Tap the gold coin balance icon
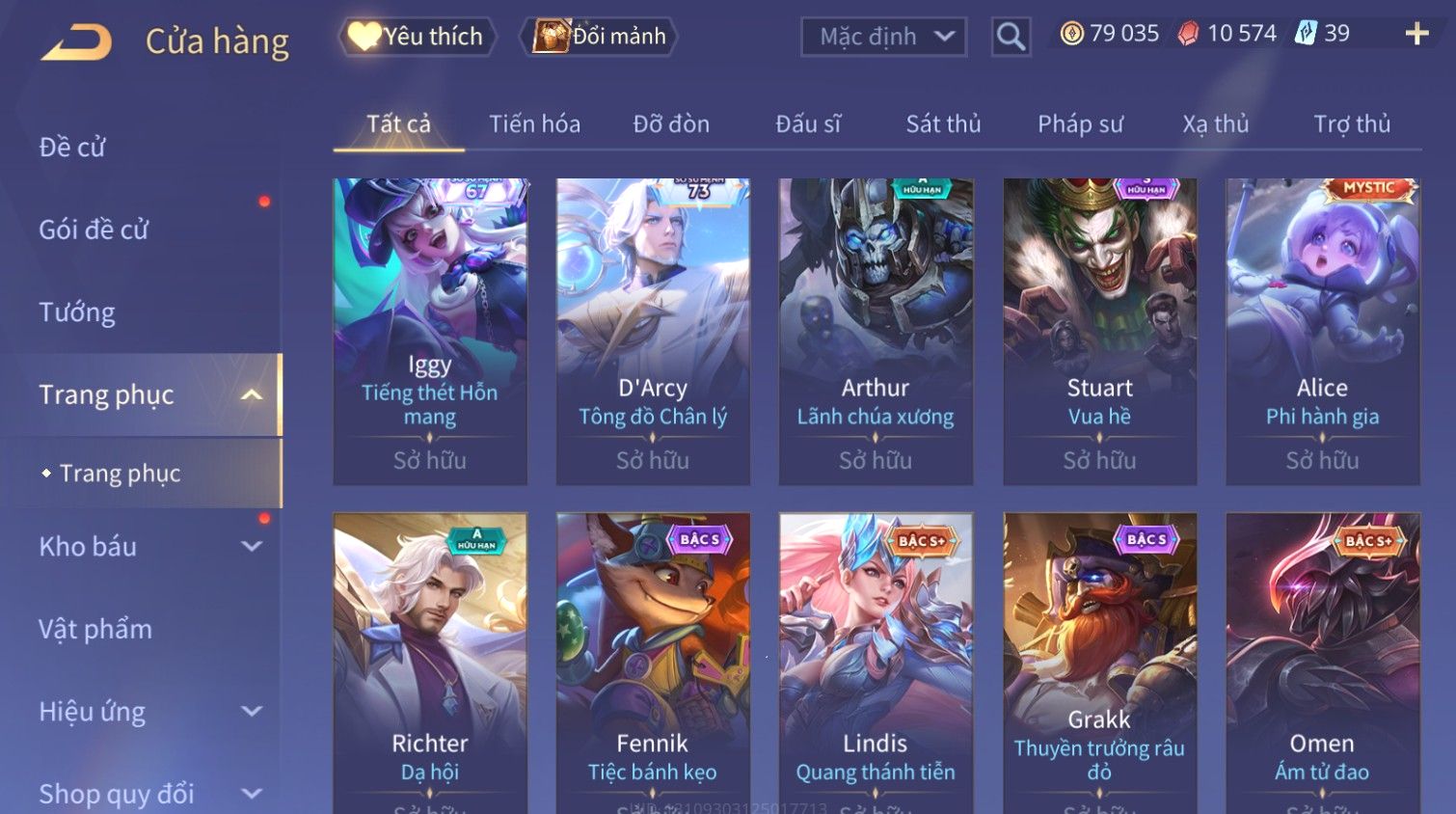The height and width of the screenshot is (814, 1456). pyautogui.click(x=1071, y=34)
